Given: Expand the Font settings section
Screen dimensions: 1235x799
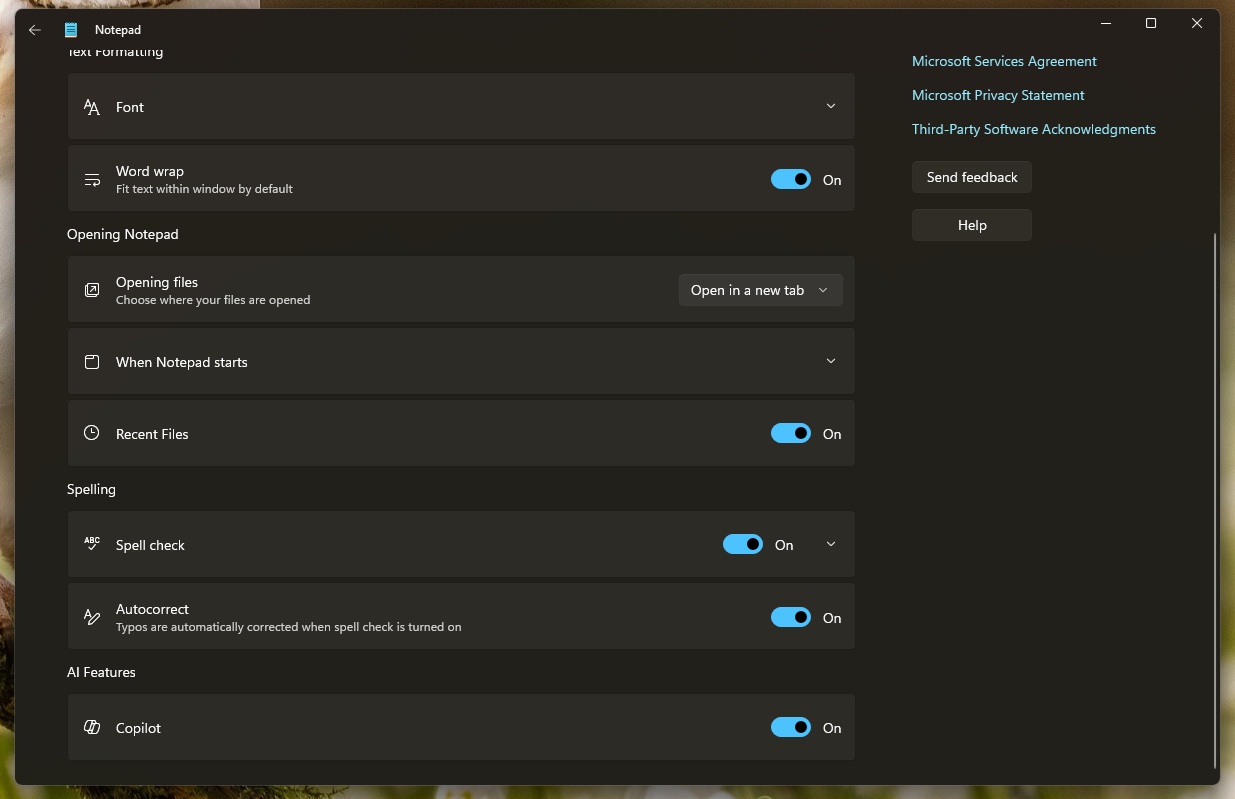Looking at the screenshot, I should [830, 106].
